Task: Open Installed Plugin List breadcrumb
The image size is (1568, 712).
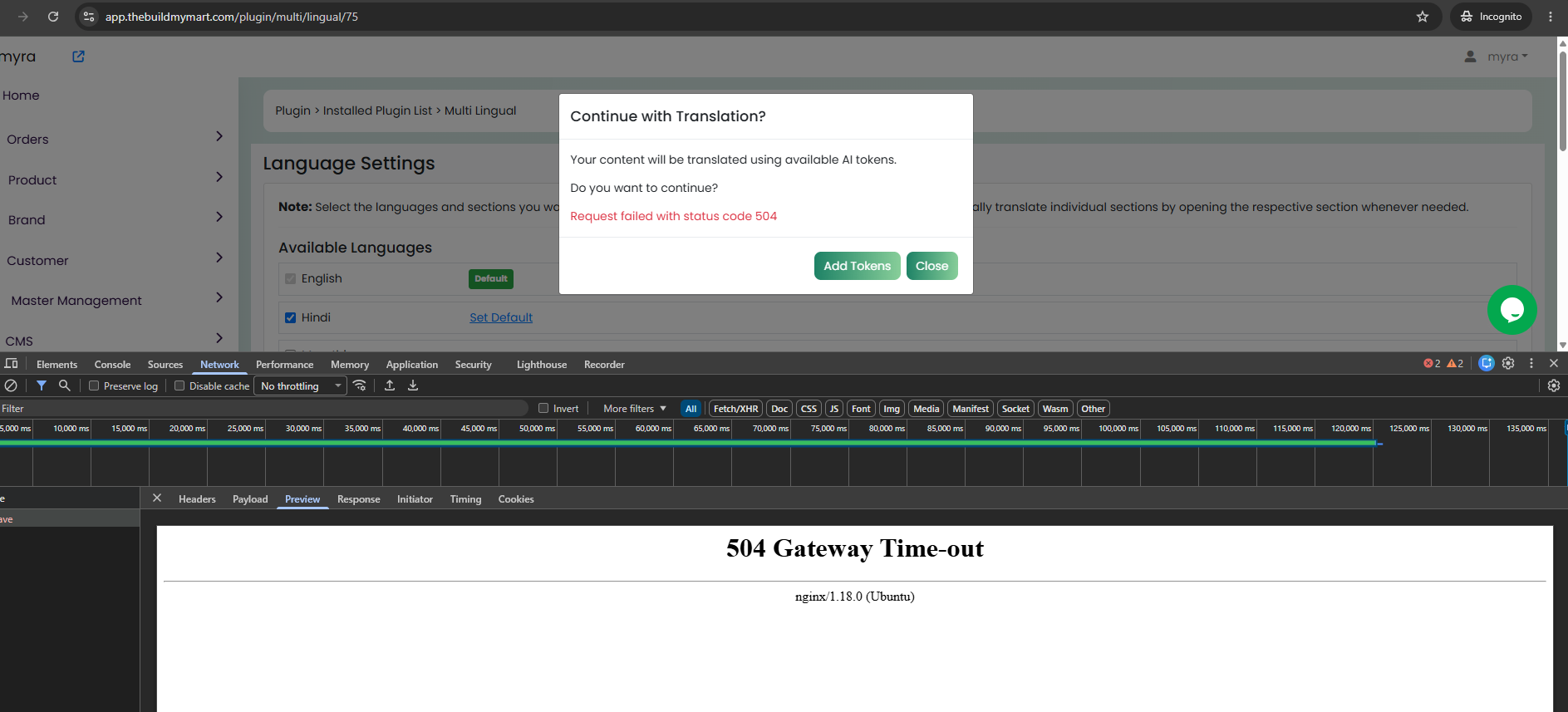Action: click(377, 110)
